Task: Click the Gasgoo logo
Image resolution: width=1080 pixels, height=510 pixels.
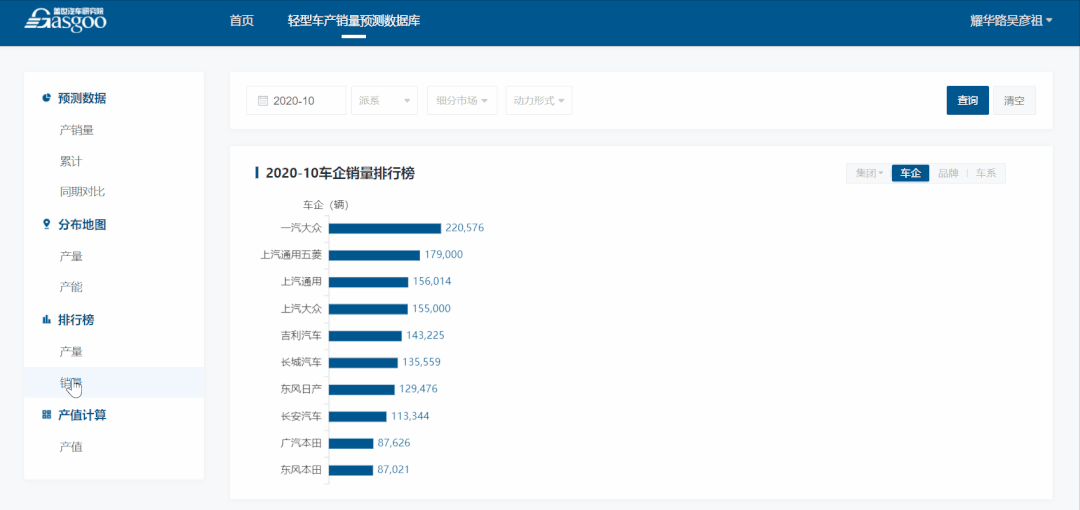Action: (65, 19)
